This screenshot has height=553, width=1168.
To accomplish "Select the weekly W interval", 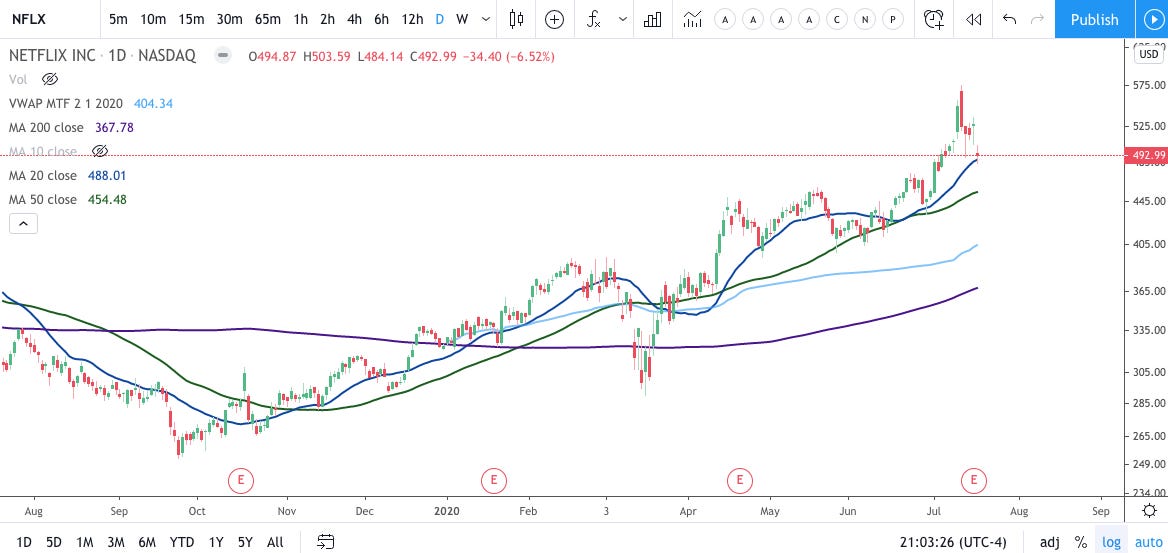I will 462,19.
